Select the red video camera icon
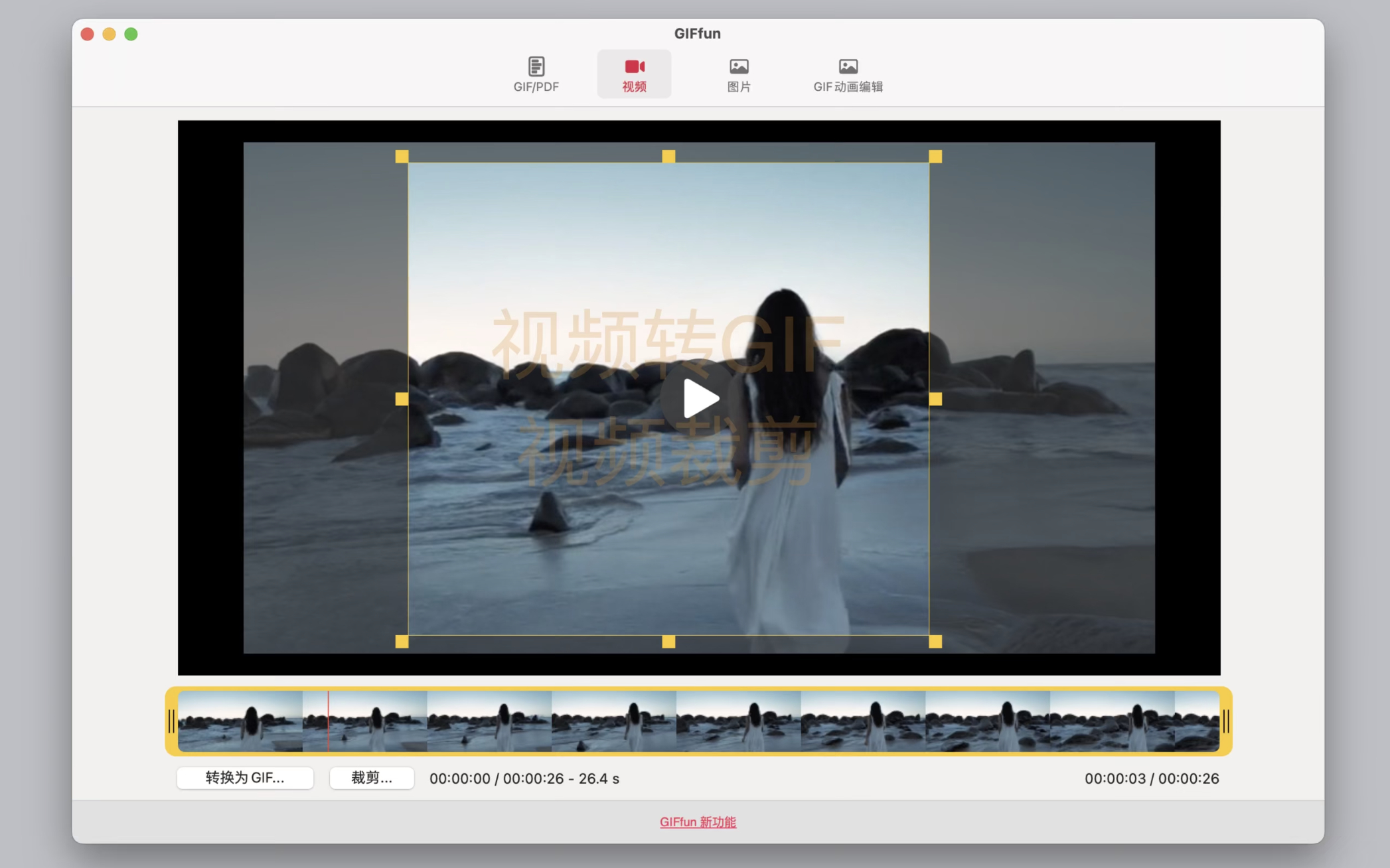The image size is (1390, 868). coord(634,67)
